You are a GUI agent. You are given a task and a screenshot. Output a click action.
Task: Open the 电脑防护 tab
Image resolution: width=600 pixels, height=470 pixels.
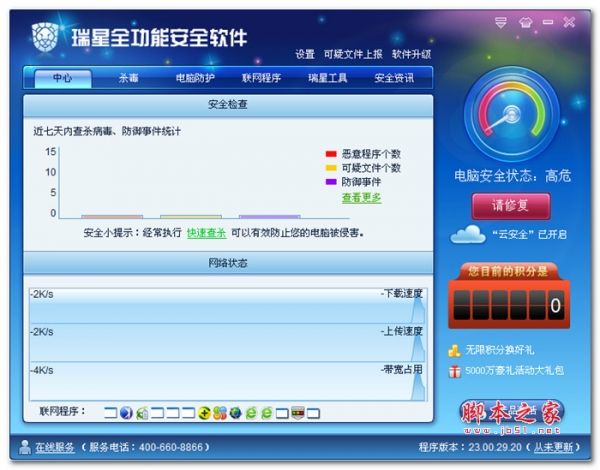[195, 78]
